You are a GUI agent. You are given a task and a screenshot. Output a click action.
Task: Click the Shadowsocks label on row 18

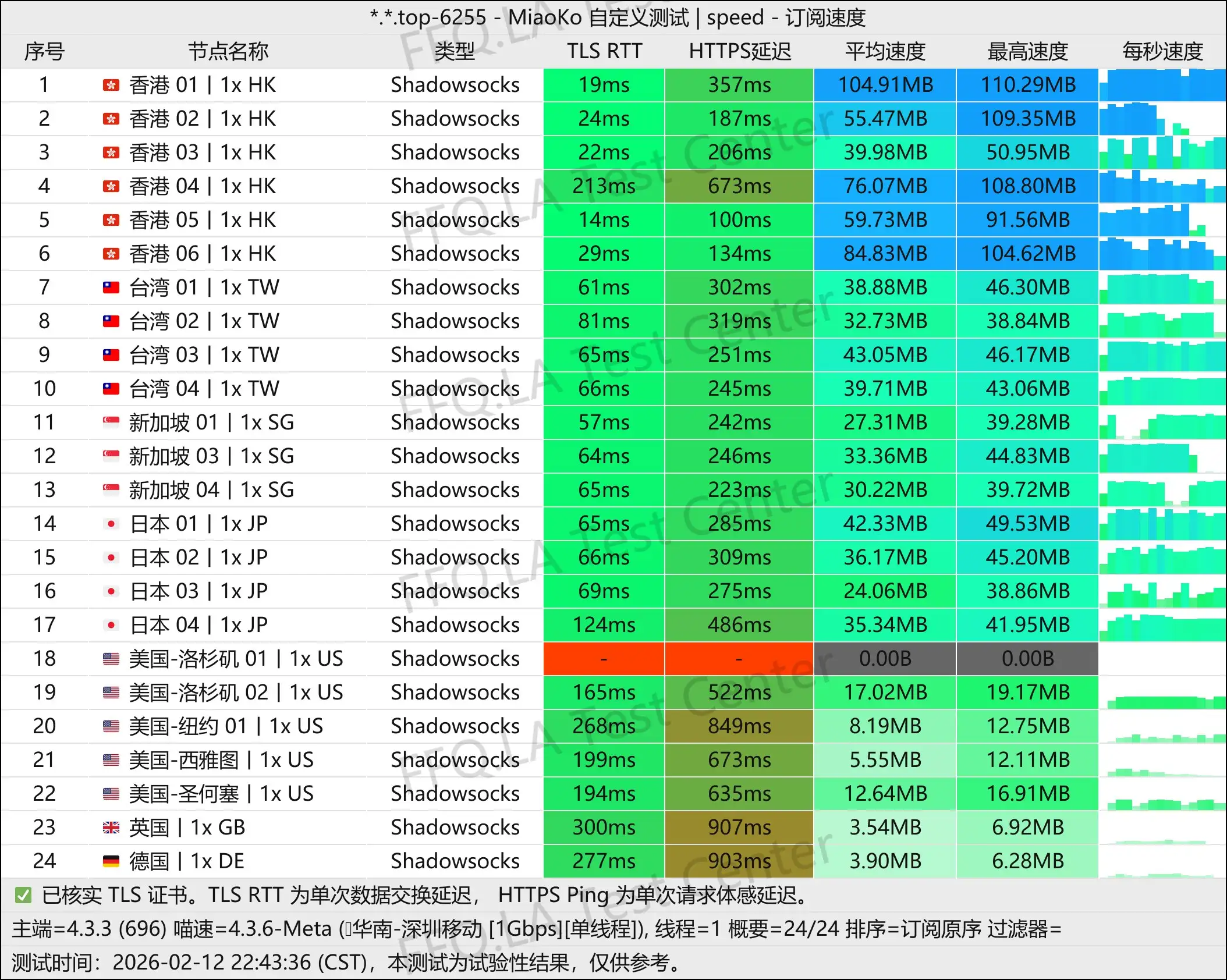[454, 658]
